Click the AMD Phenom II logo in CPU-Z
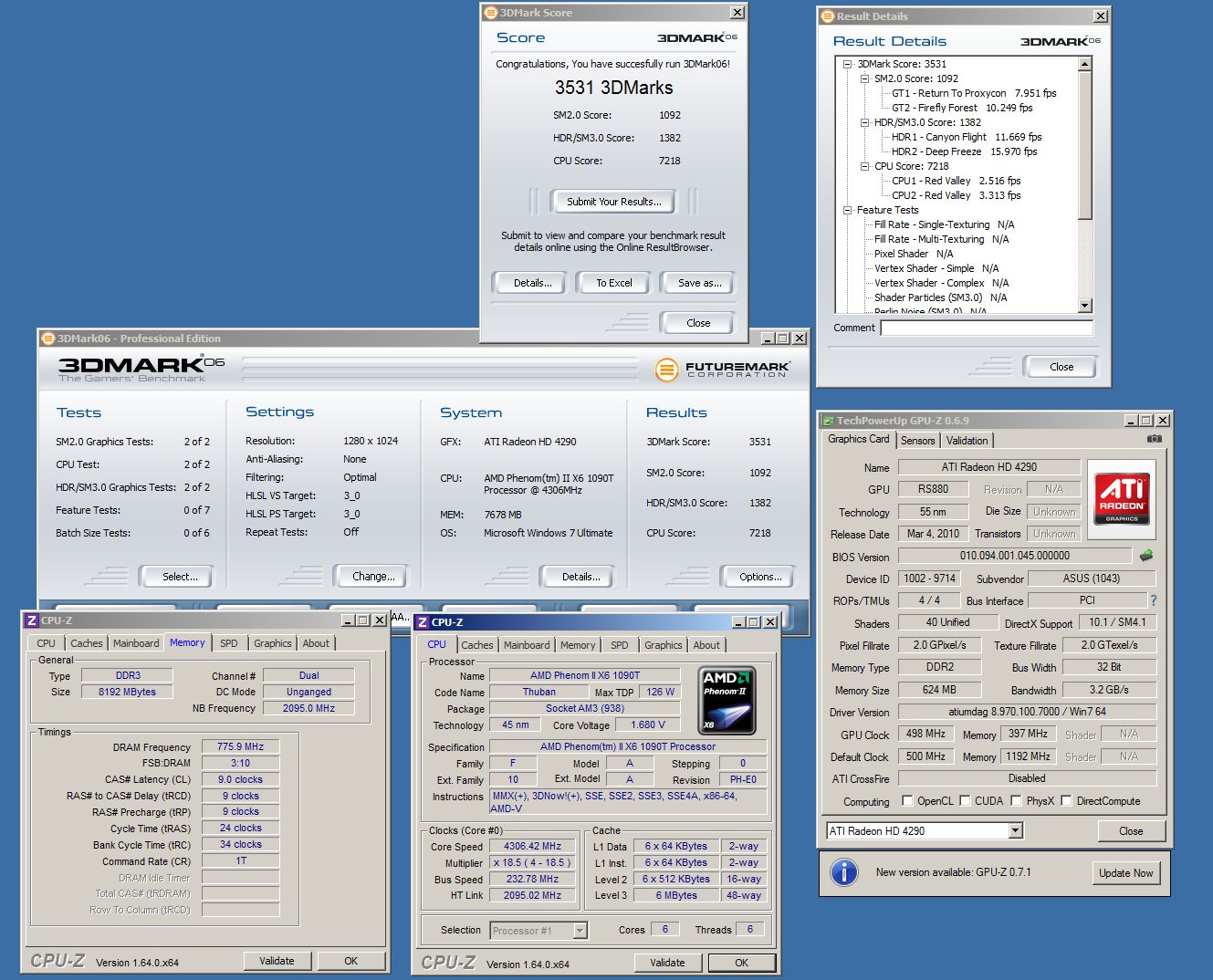This screenshot has height=980, width=1213. pos(727,701)
